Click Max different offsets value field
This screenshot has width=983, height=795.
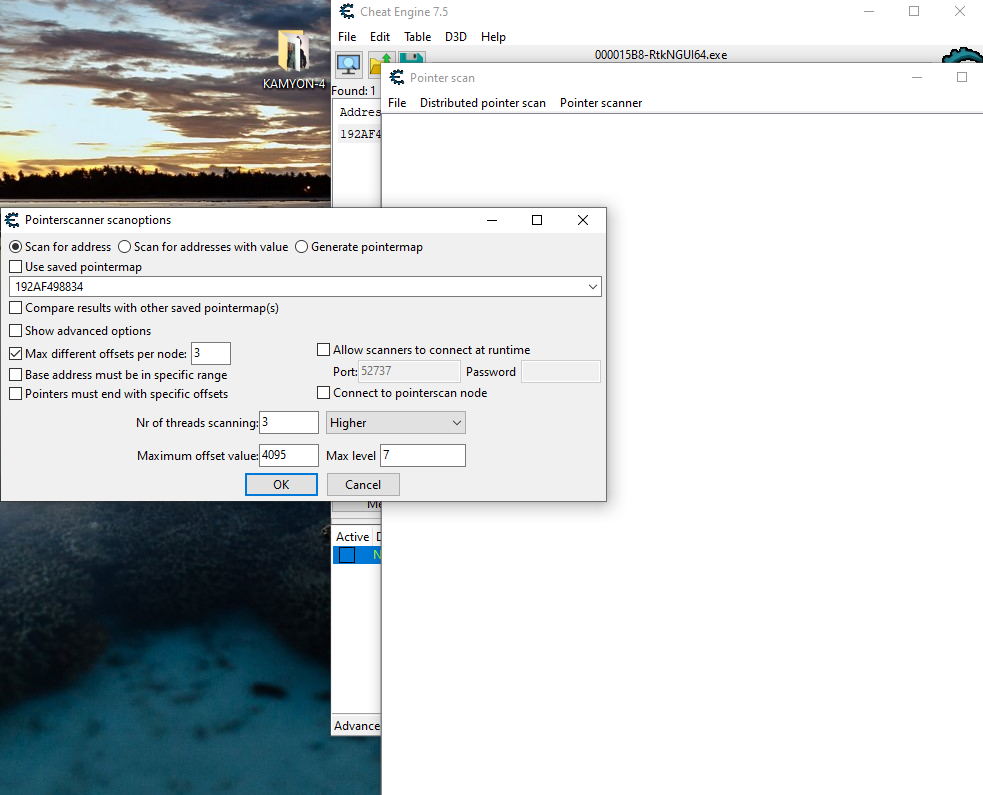coord(211,354)
